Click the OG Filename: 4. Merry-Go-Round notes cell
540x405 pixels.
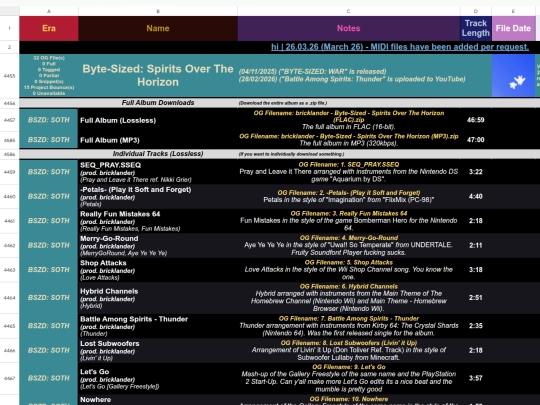click(x=349, y=245)
